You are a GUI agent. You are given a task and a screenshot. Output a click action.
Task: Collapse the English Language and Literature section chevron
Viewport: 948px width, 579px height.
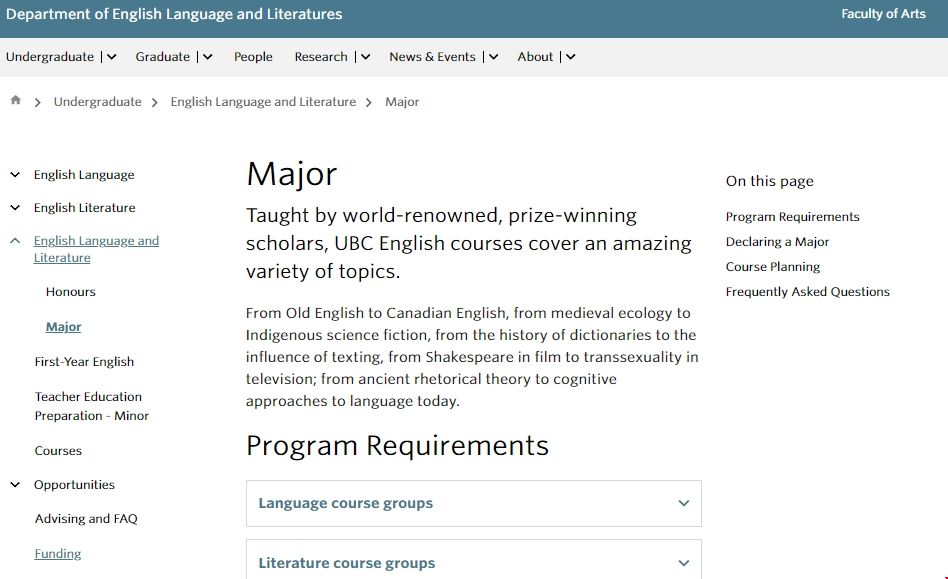tap(14, 240)
